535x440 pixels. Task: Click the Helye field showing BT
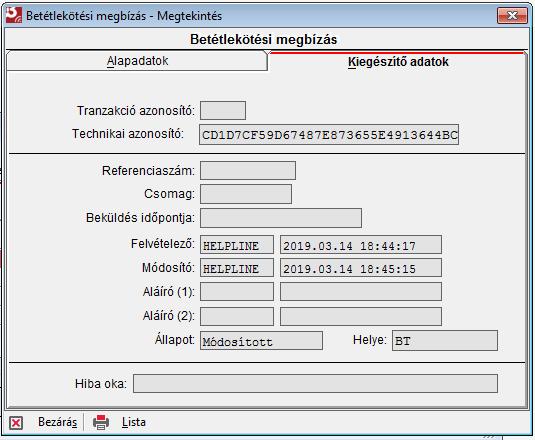pyautogui.click(x=445, y=340)
